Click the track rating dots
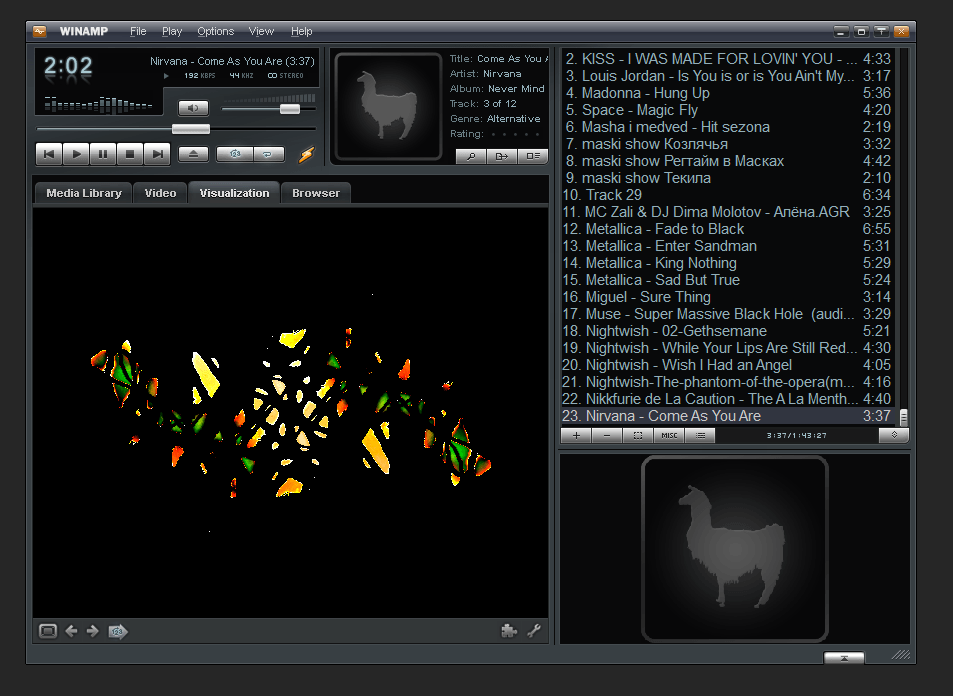953x696 pixels. (515, 134)
